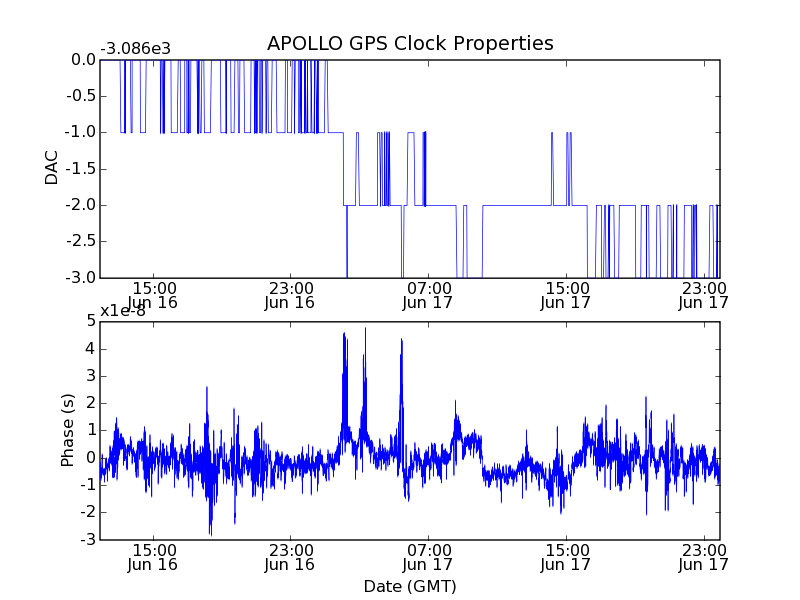Click '23:00 Jun 17' under the Phase plot
Image resolution: width=800 pixels, height=600 pixels.
[x=704, y=557]
